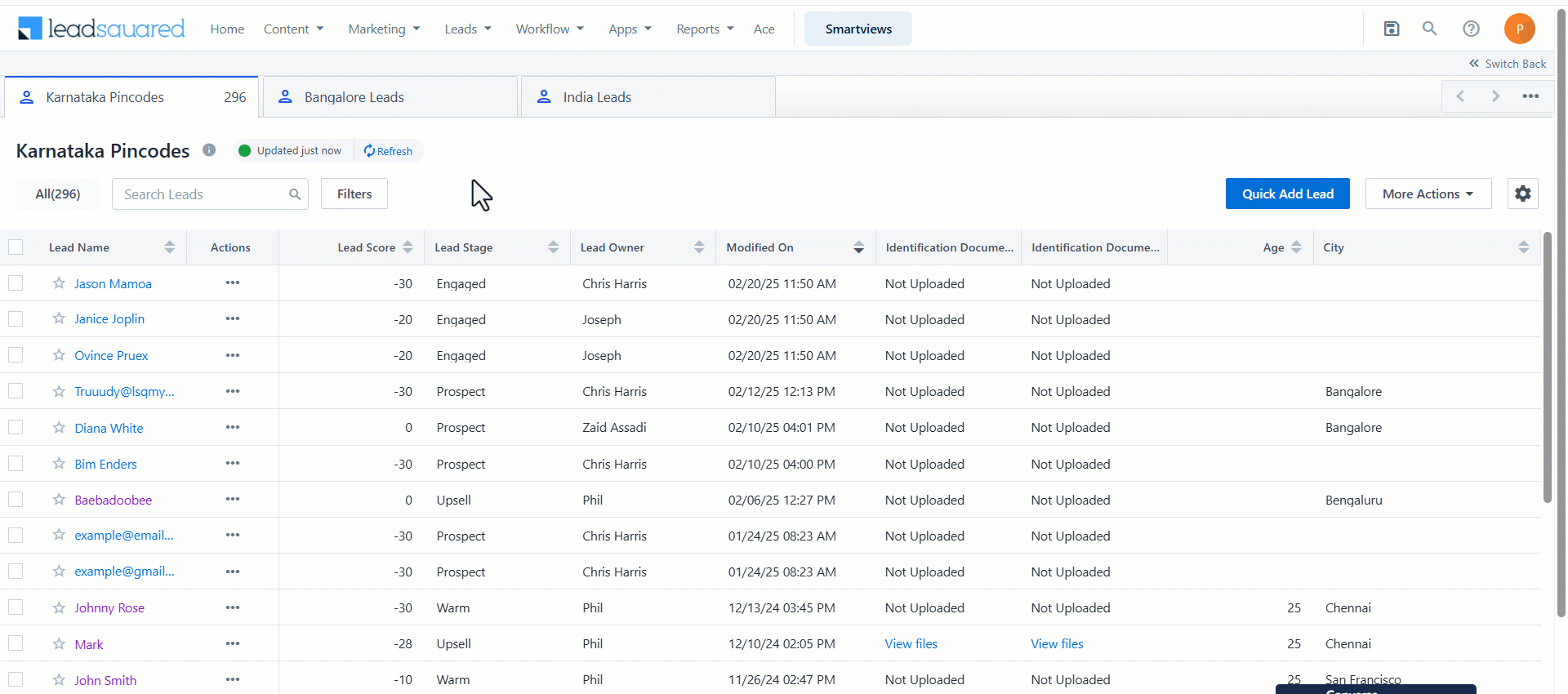Open actions menu for Bim Enders

pyautogui.click(x=233, y=463)
